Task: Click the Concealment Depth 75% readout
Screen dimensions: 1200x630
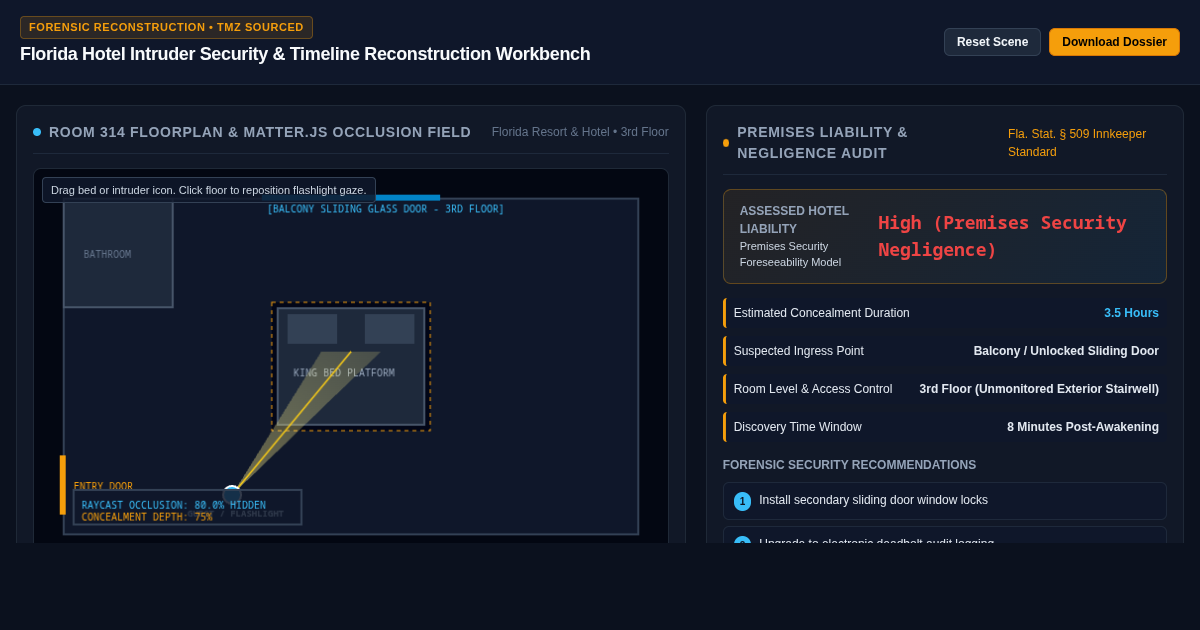Action: [x=147, y=517]
